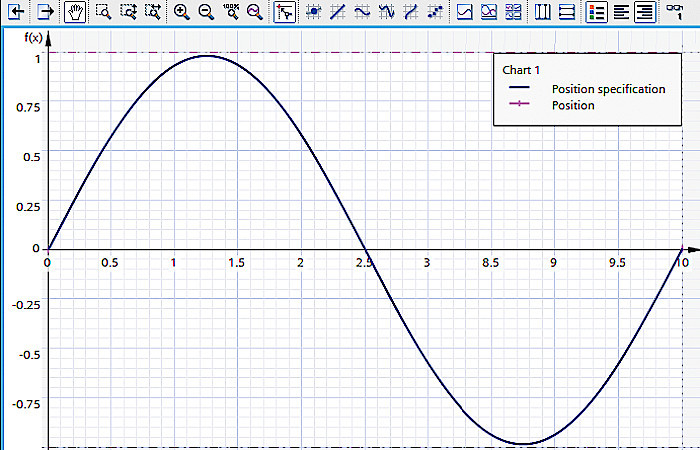Image resolution: width=700 pixels, height=450 pixels.
Task: Click the zoom in magnifier
Action: coord(182,12)
